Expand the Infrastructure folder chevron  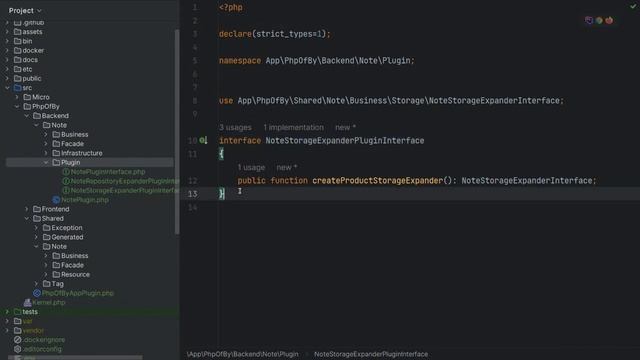point(46,153)
